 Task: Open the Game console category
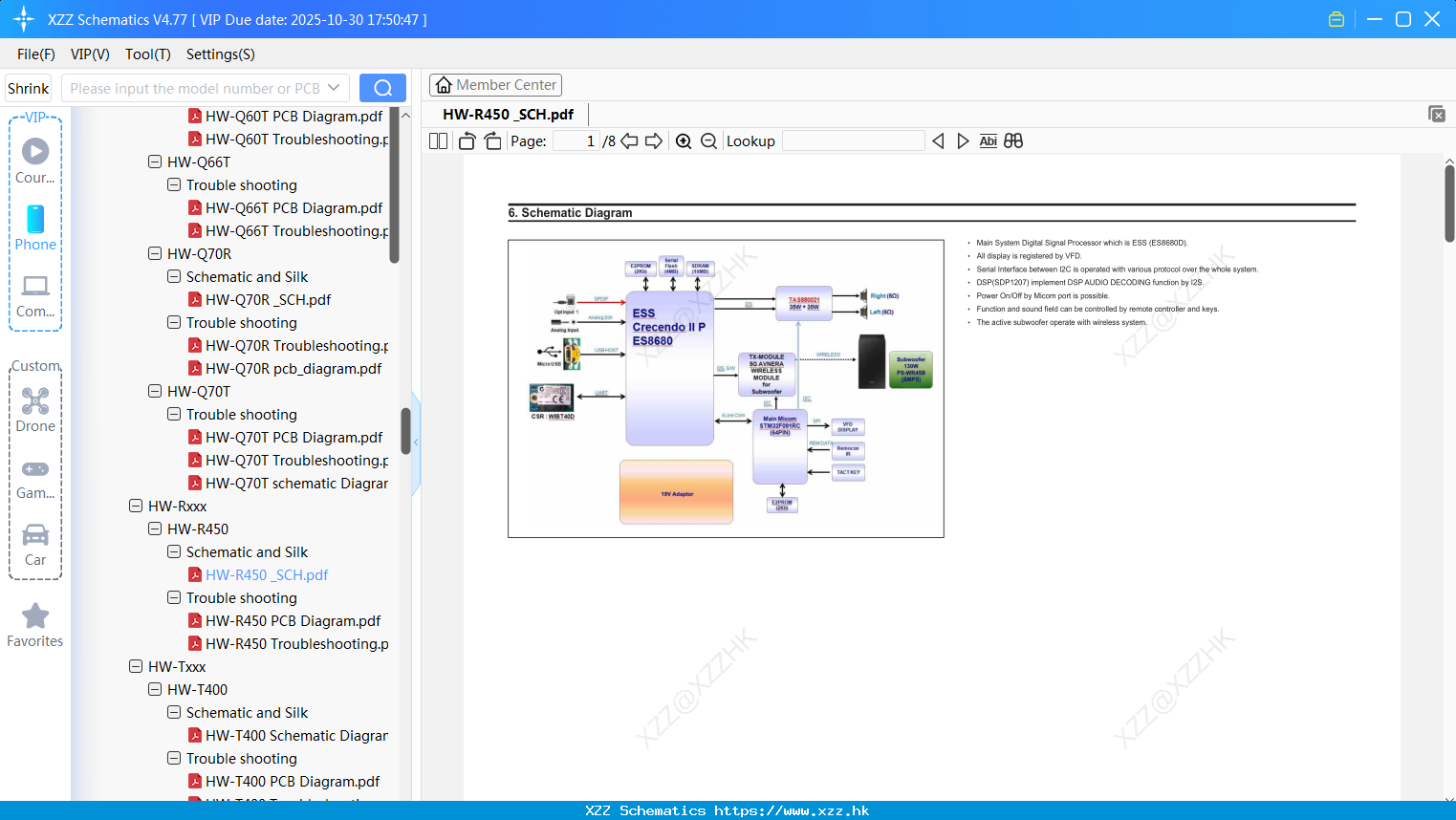click(35, 478)
